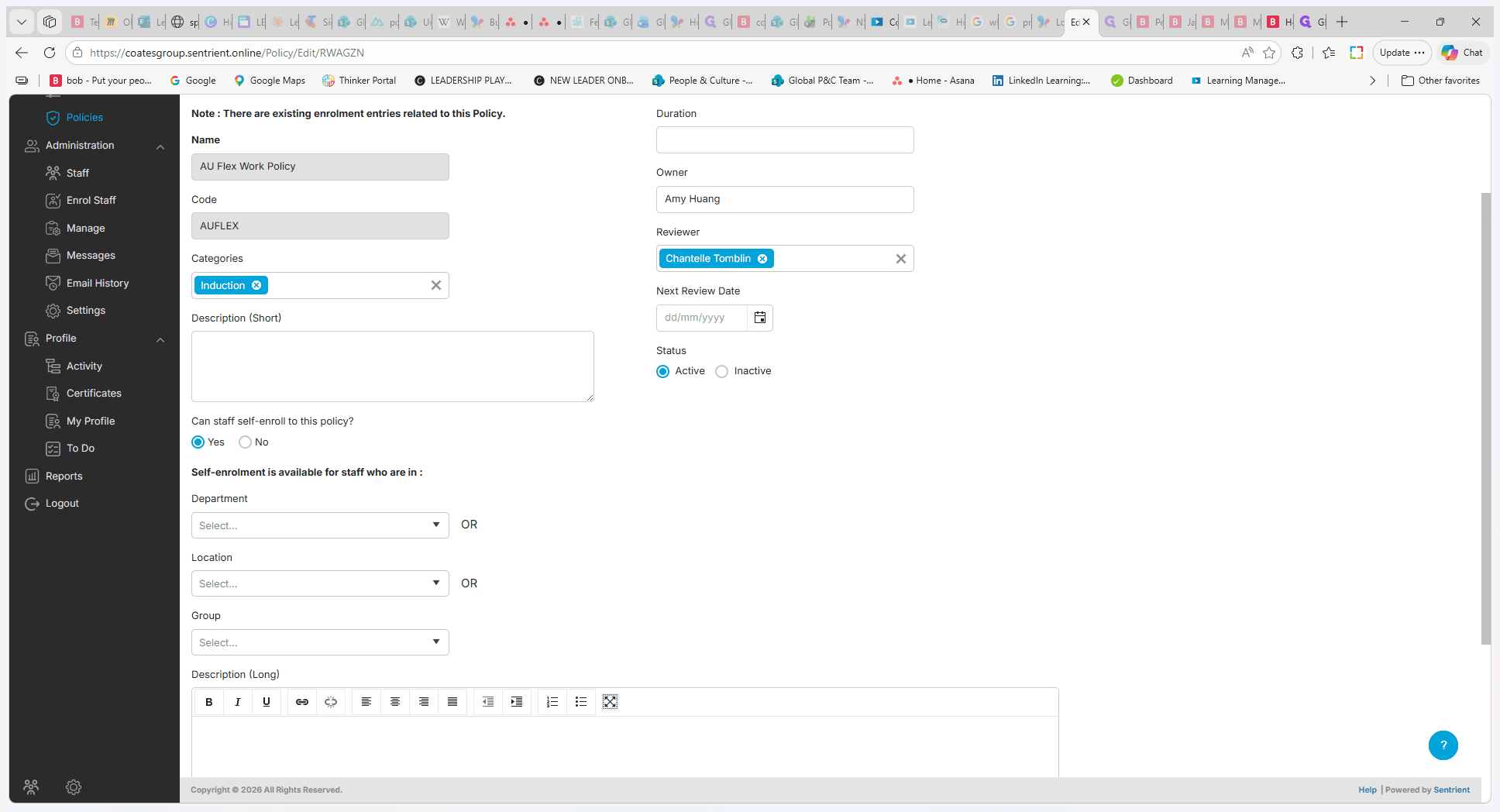Image resolution: width=1500 pixels, height=812 pixels.
Task: Align text right in the editor
Action: click(x=424, y=702)
